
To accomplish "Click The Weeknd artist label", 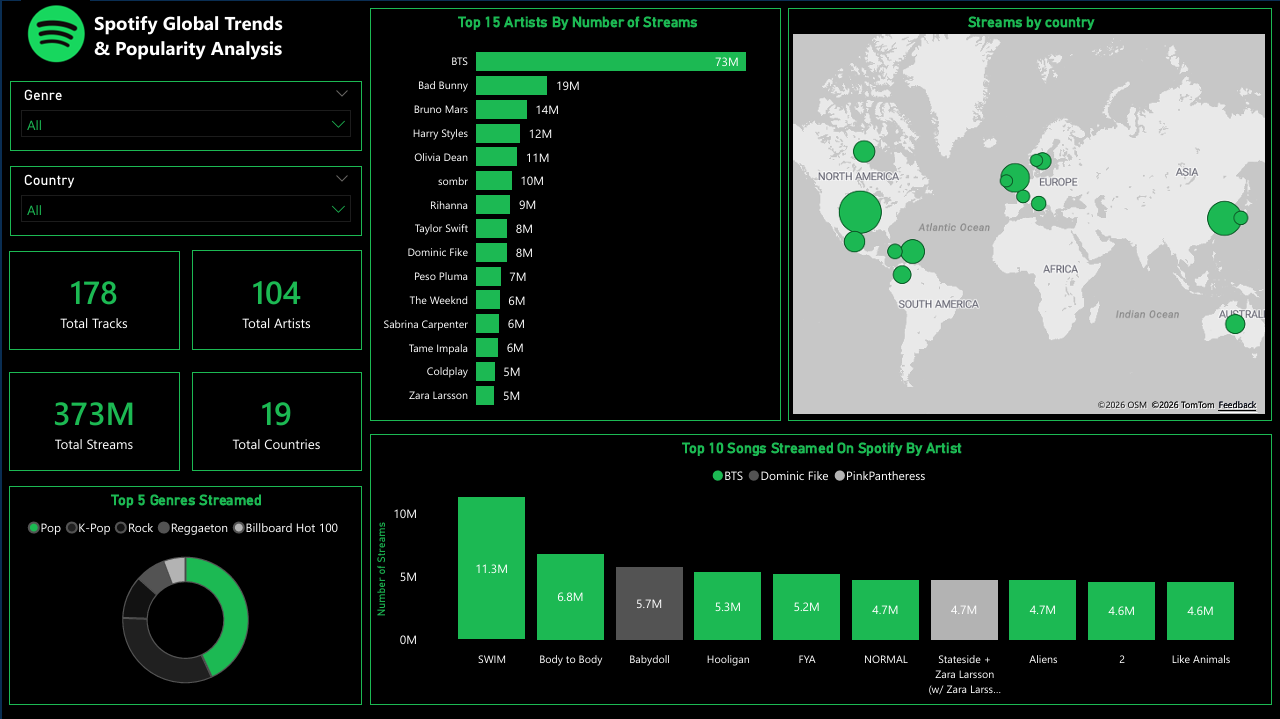I will pyautogui.click(x=438, y=301).
